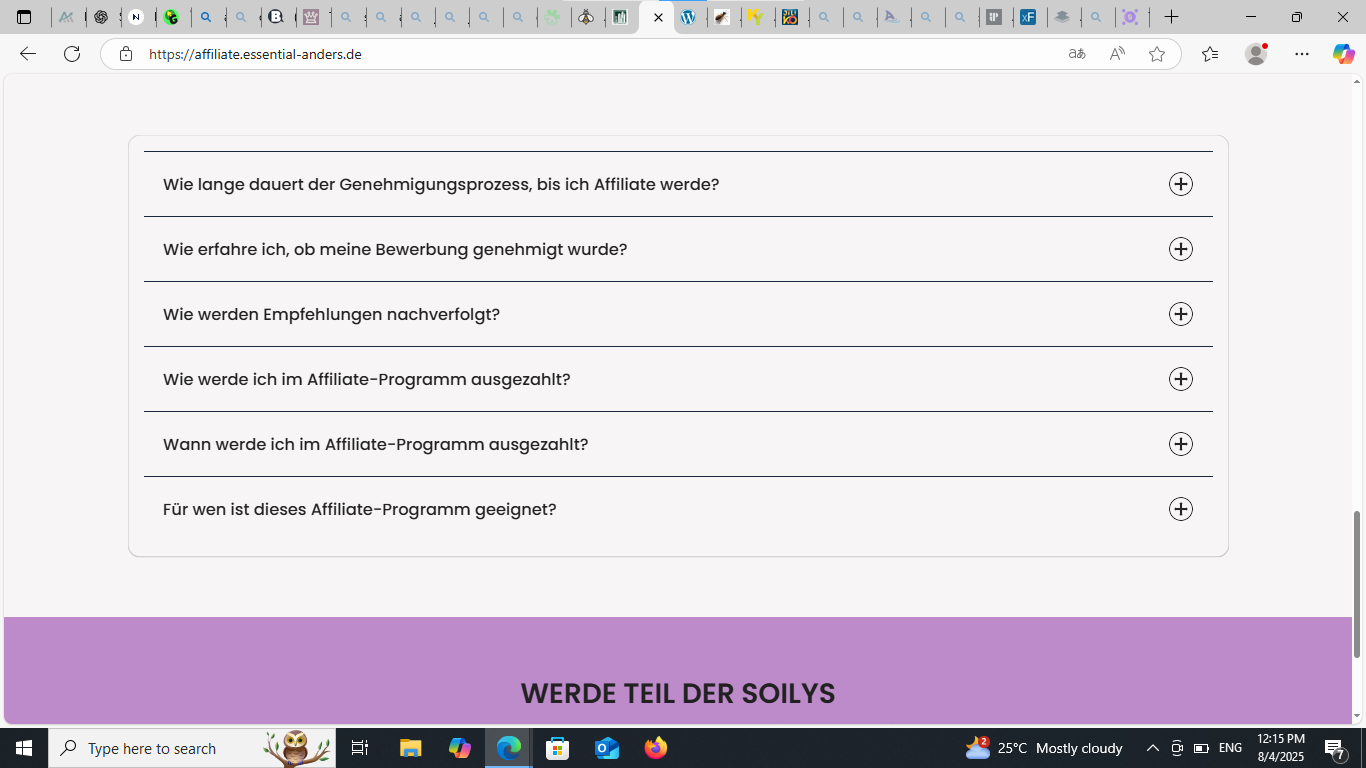Switch to the ant icon tab

[722, 17]
